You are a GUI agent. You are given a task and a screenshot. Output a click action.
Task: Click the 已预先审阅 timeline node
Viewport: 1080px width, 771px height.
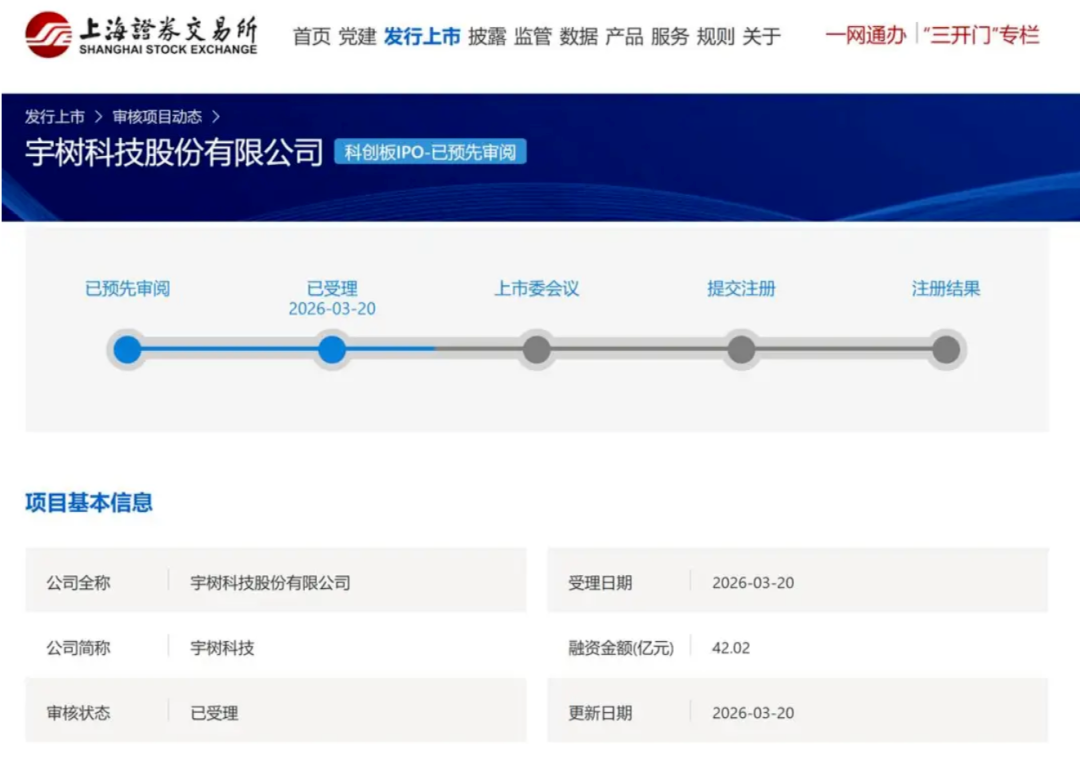click(x=127, y=350)
